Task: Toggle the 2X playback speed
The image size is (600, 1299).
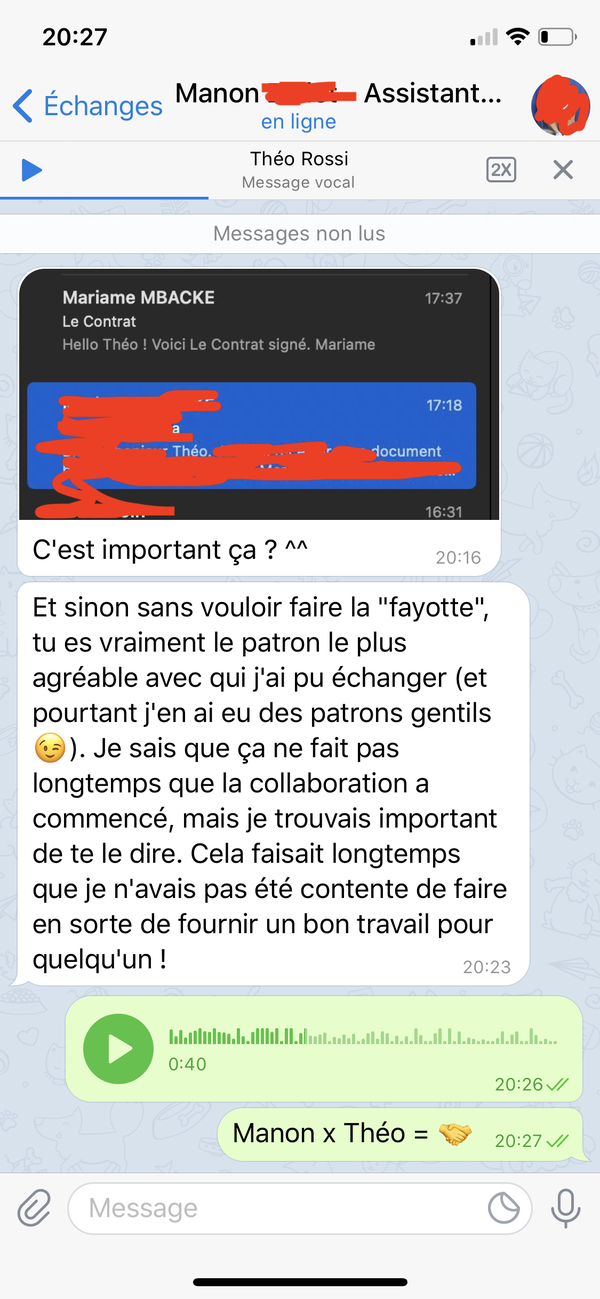Action: point(501,170)
